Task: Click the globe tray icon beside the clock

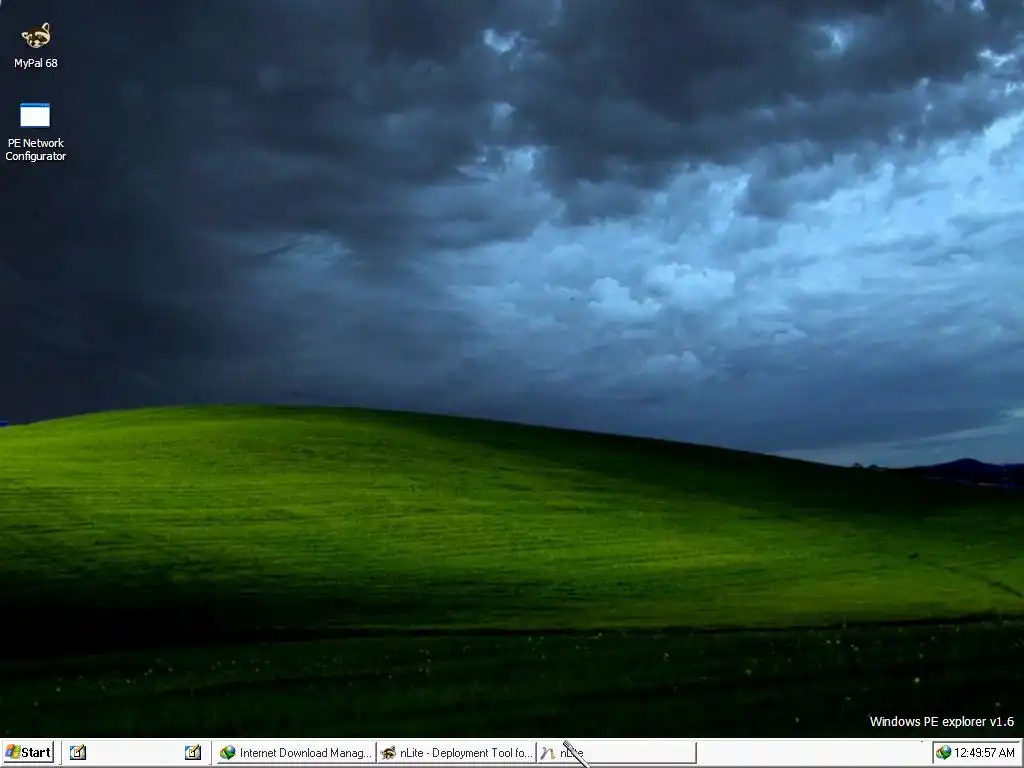Action: point(943,752)
